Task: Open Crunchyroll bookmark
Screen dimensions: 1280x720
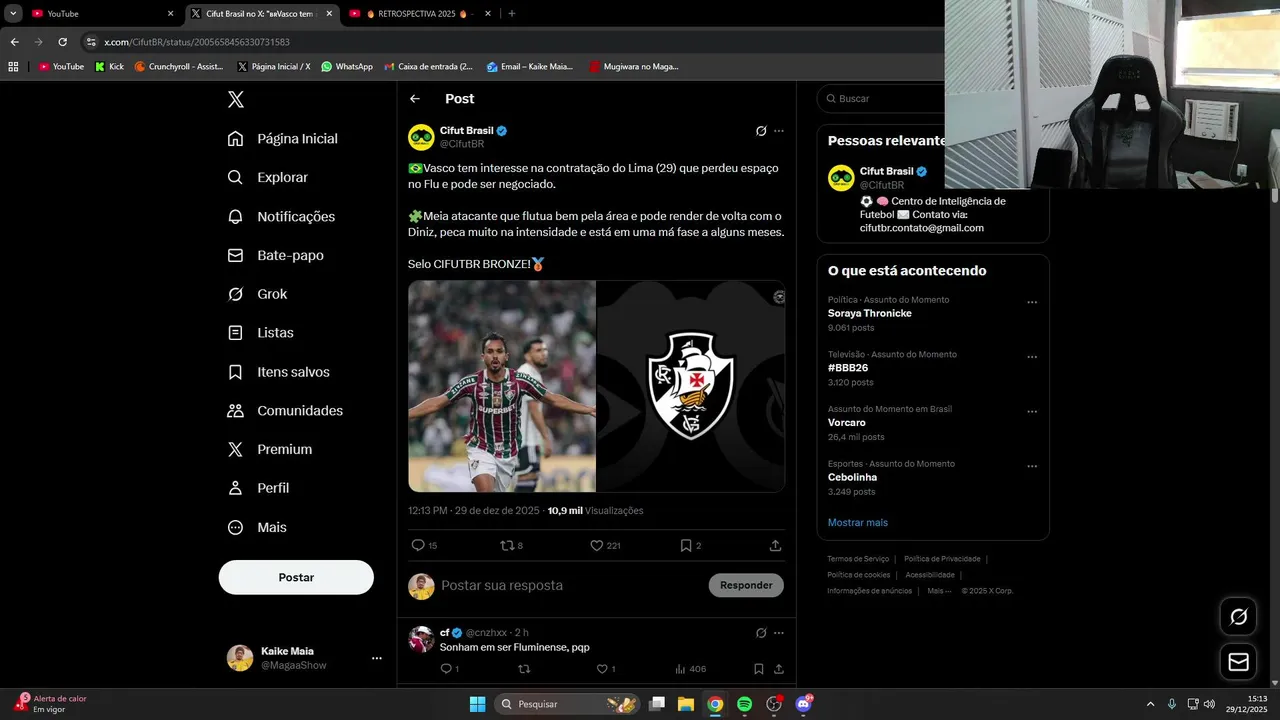Action: tap(179, 67)
